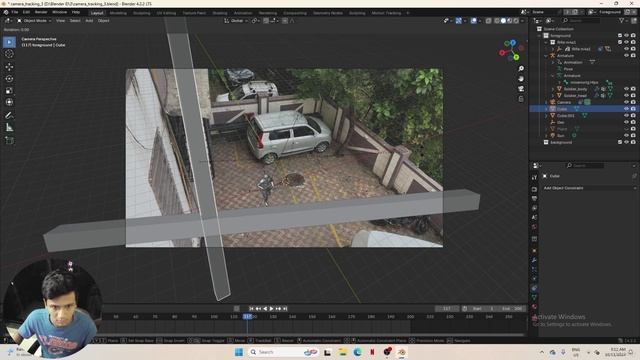Toggle the foreground collection exclude checkbox

620,36
